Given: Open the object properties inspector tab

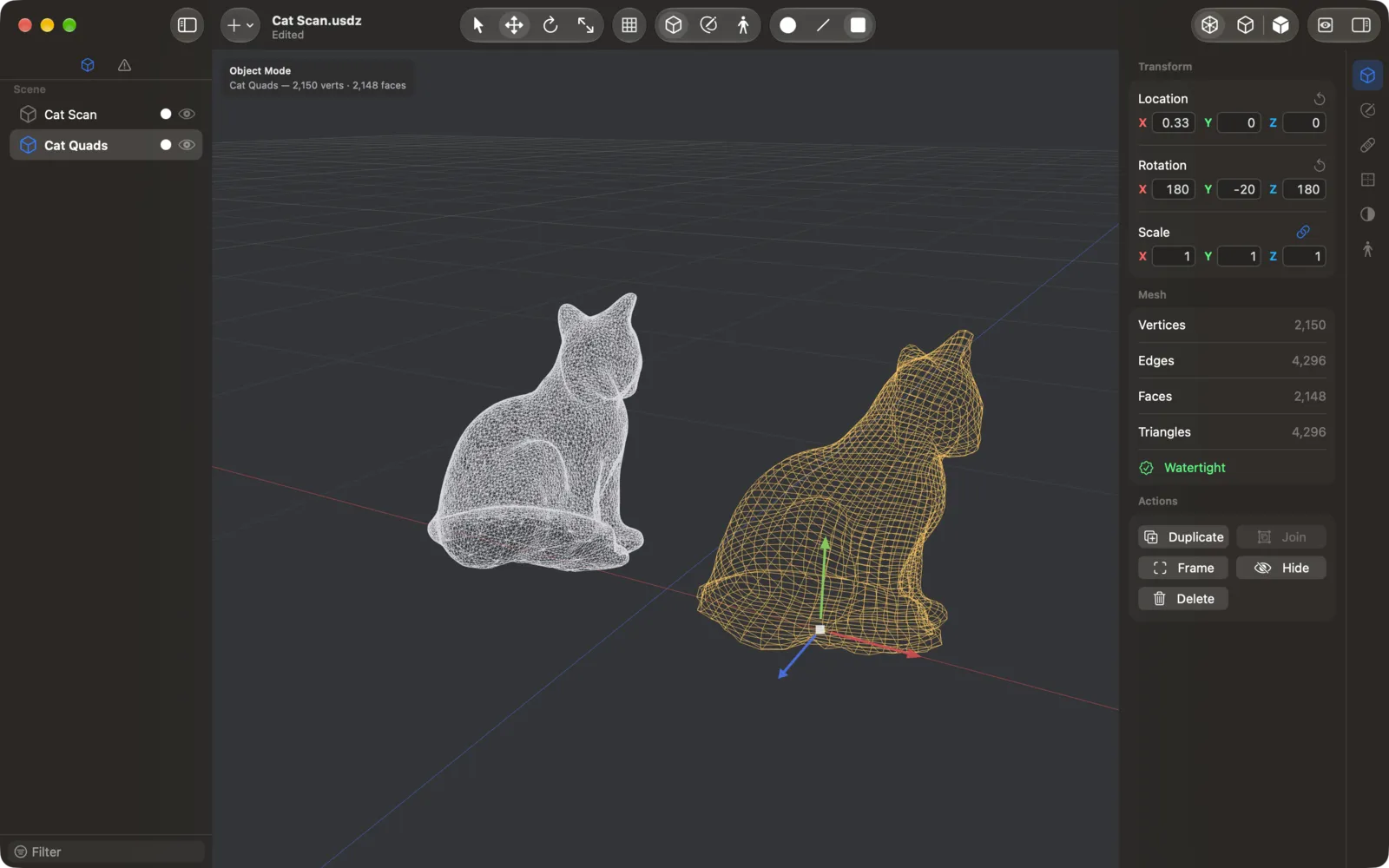Looking at the screenshot, I should pos(1367,76).
